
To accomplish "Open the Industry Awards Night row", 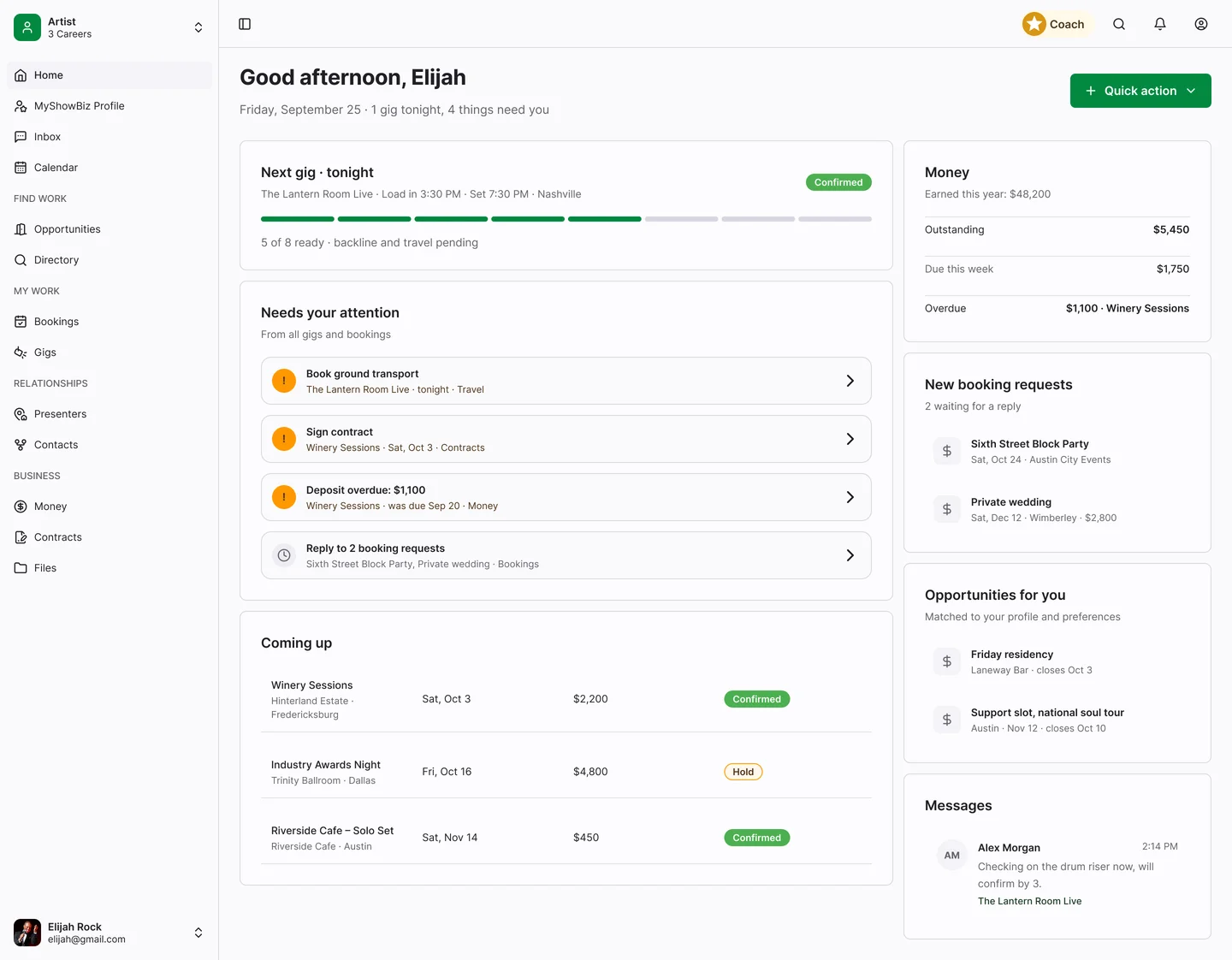I will click(566, 772).
